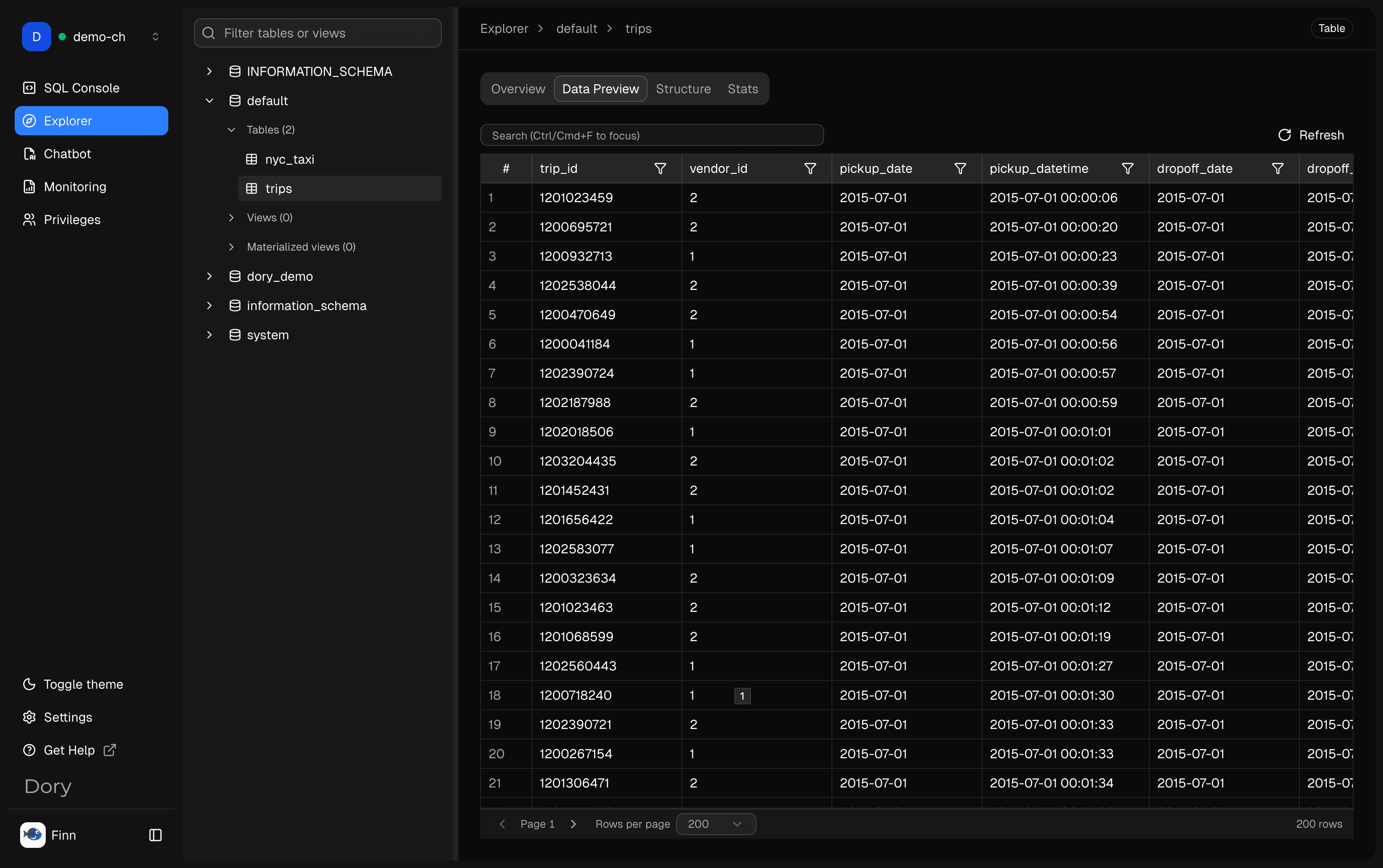Viewport: 1383px width, 868px height.
Task: Open the Stats tab
Action: [x=743, y=89]
